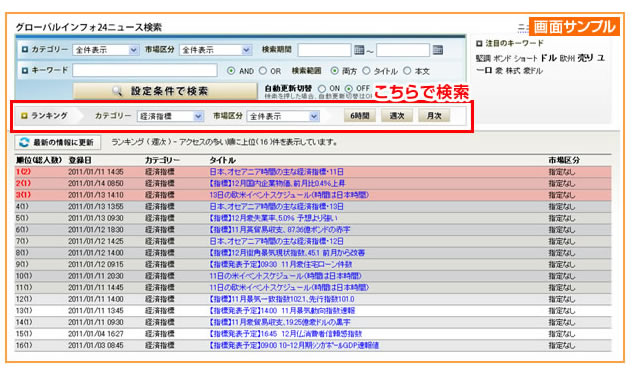Click the date cell 2011/01/04 16:27
This screenshot has height=374, width=636.
pyautogui.click(x=96, y=334)
